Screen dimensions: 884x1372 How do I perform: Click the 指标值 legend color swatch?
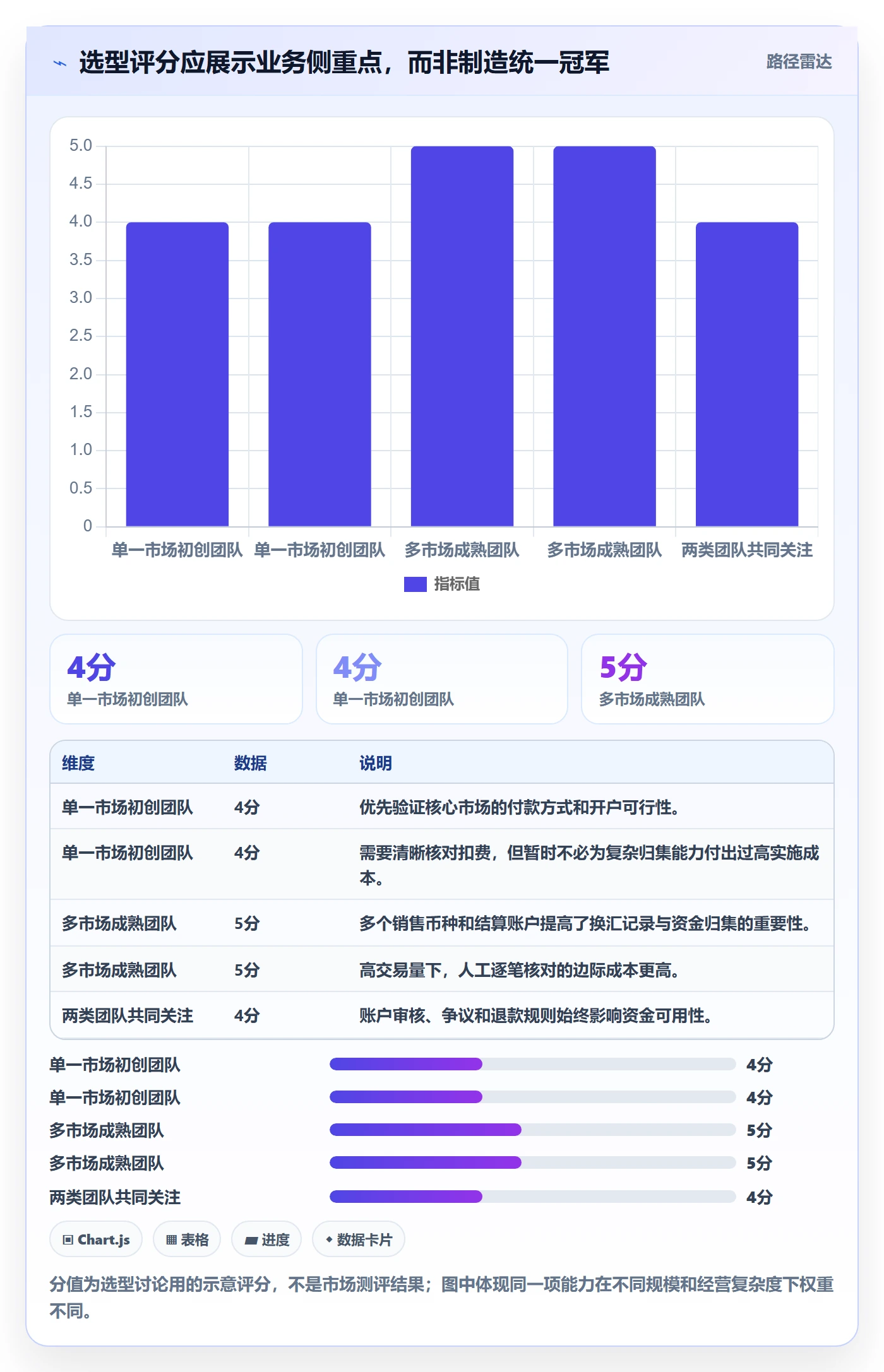click(x=415, y=584)
